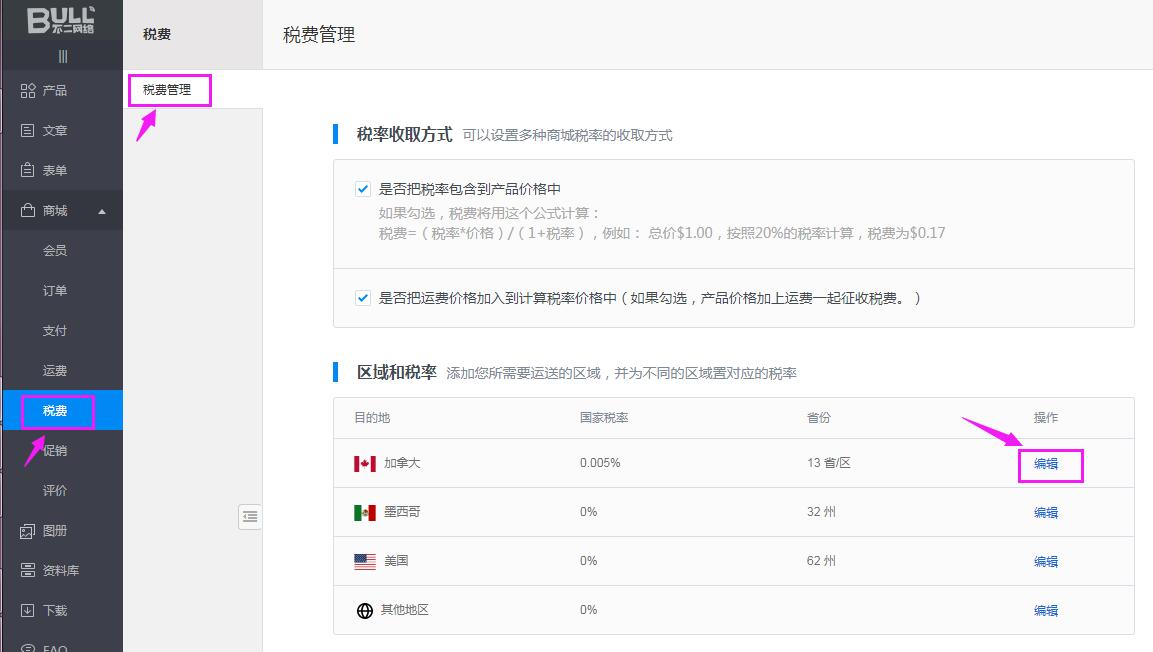Open 促销 promotions menu item
Screen dimensions: 1153x652
coord(55,451)
